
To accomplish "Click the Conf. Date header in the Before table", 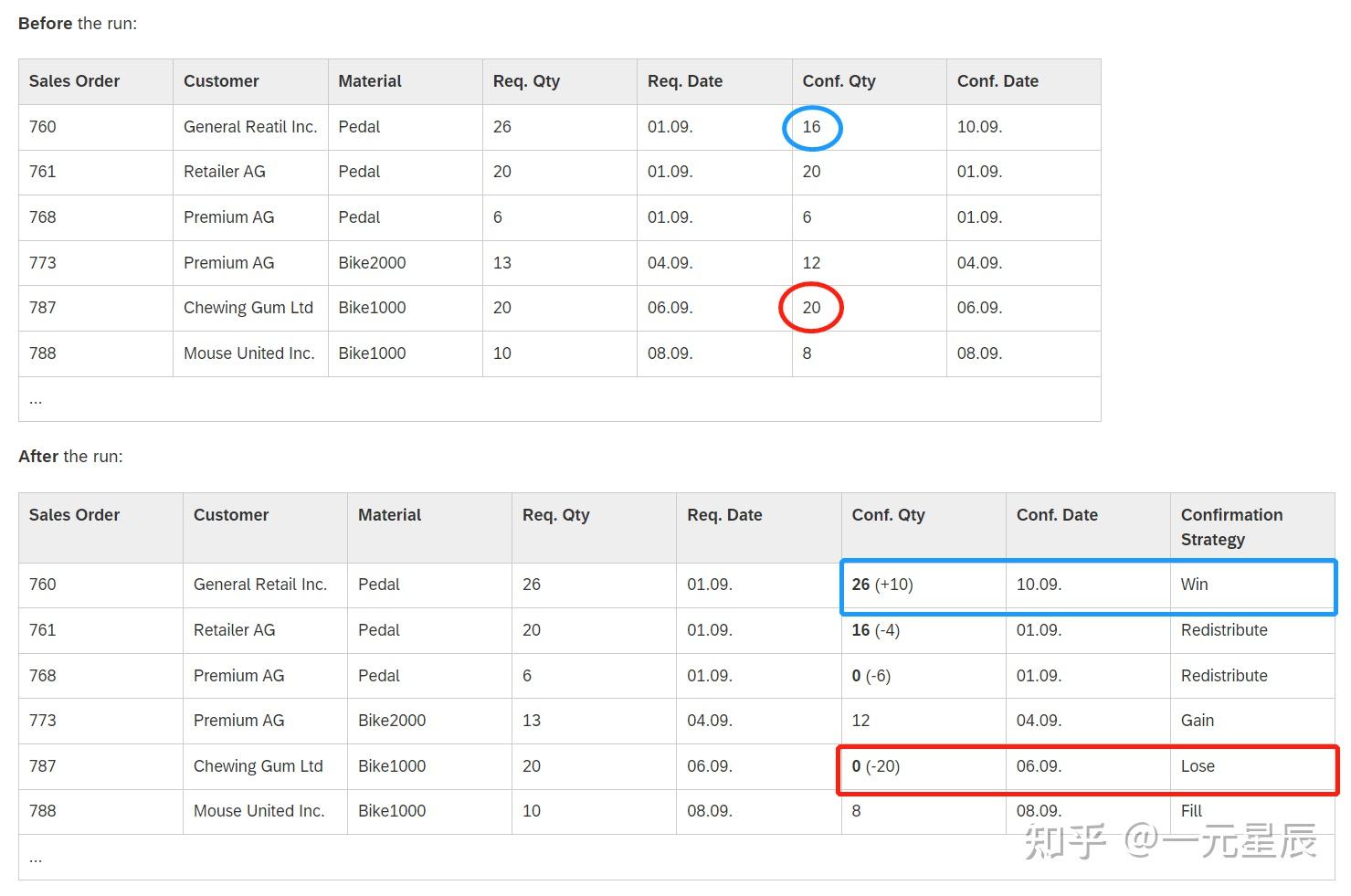I will [997, 81].
